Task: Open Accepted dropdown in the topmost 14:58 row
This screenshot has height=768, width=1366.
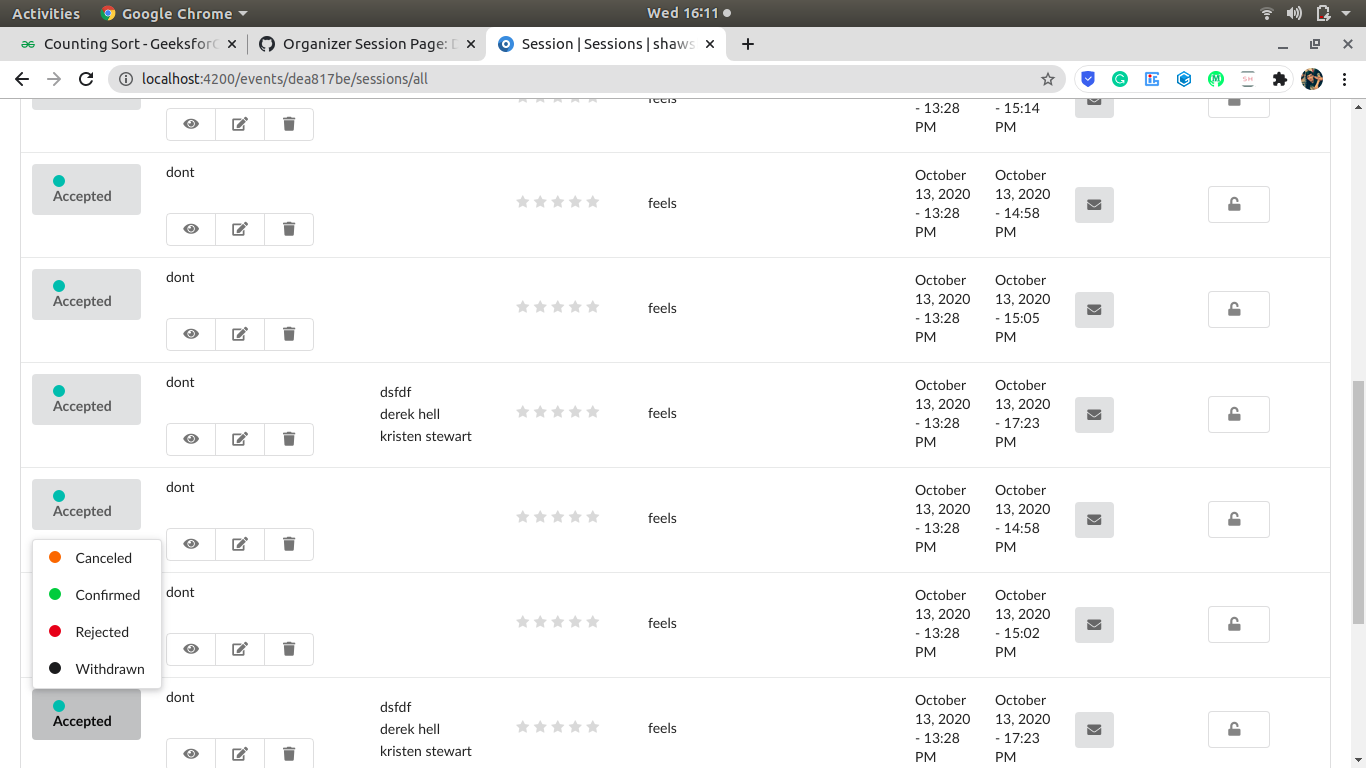Action: 86,189
